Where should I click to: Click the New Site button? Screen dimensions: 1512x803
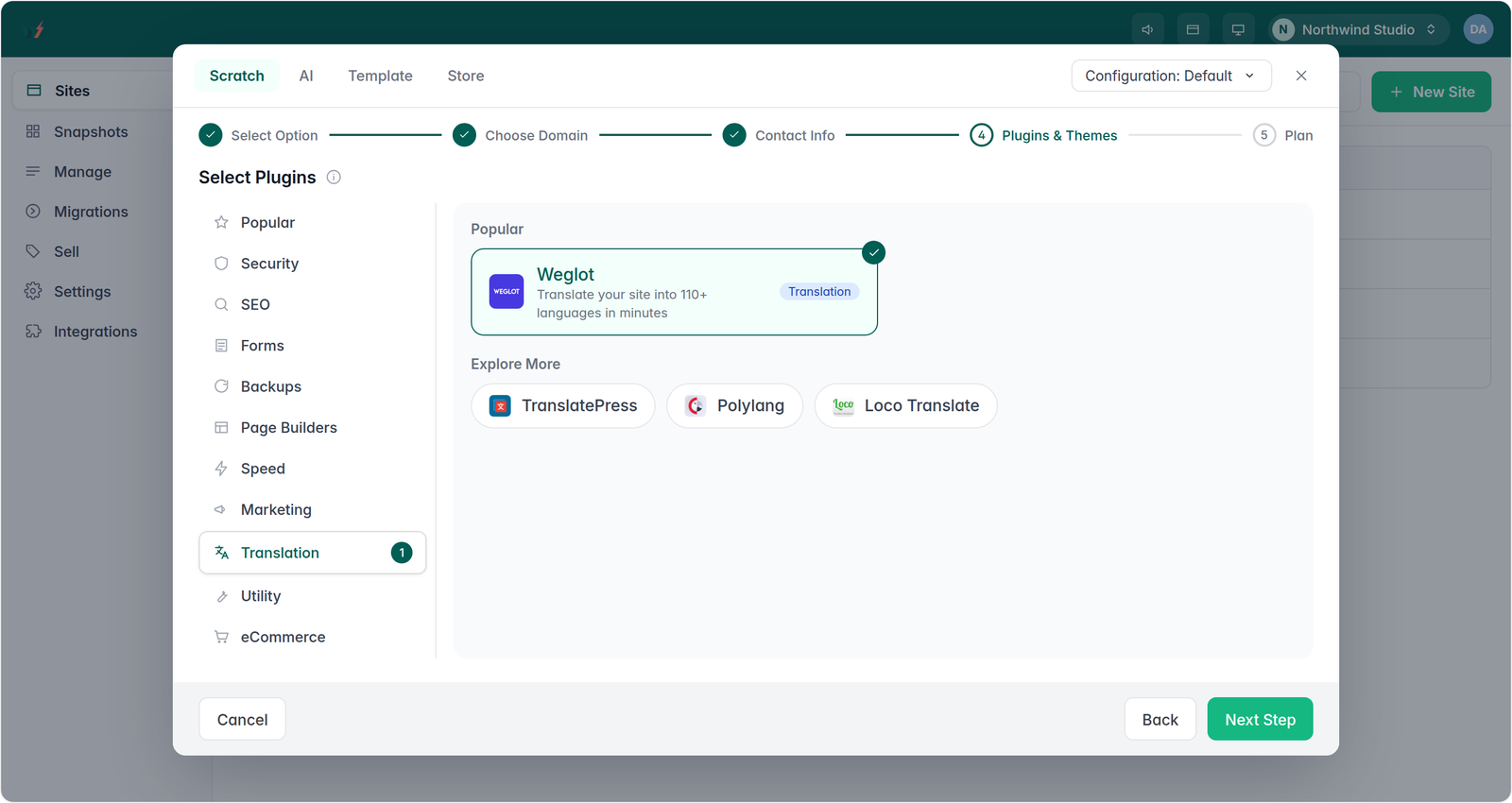point(1431,92)
